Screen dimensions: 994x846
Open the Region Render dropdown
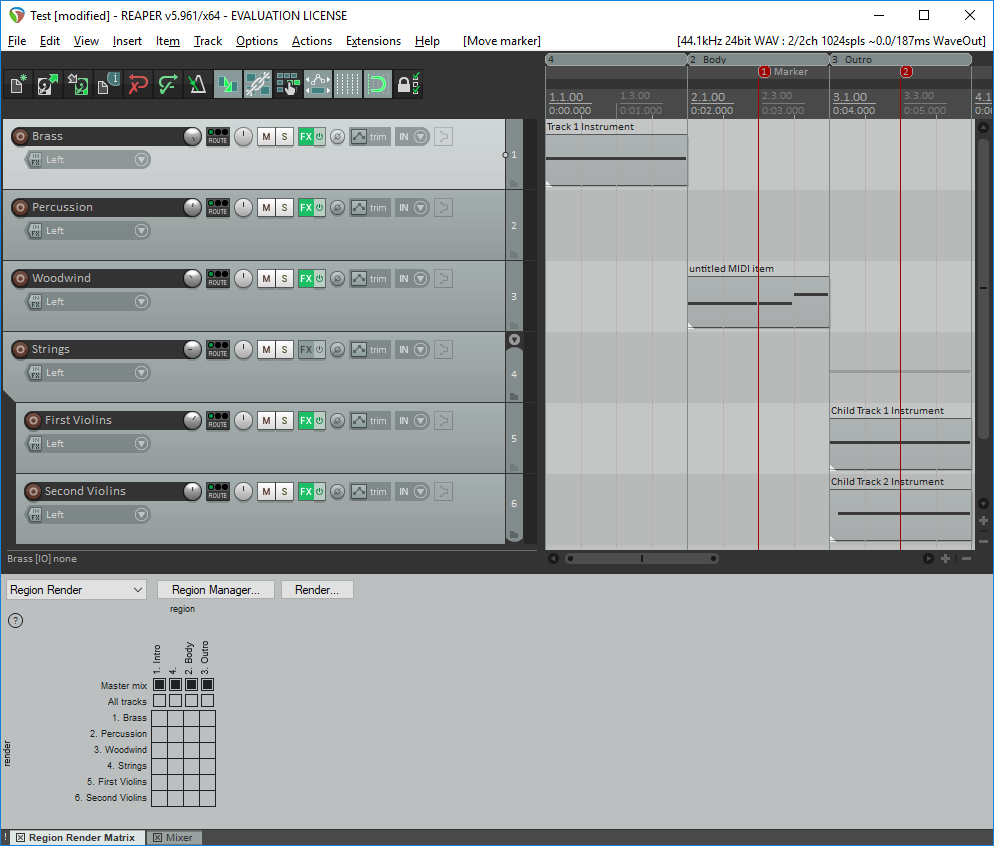coord(75,589)
